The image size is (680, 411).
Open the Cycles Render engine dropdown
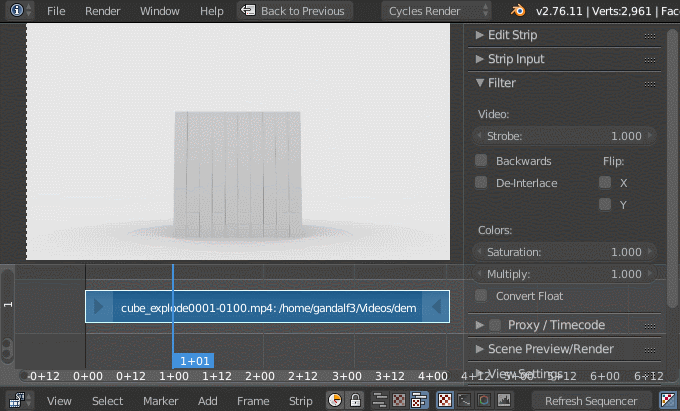pyautogui.click(x=436, y=10)
